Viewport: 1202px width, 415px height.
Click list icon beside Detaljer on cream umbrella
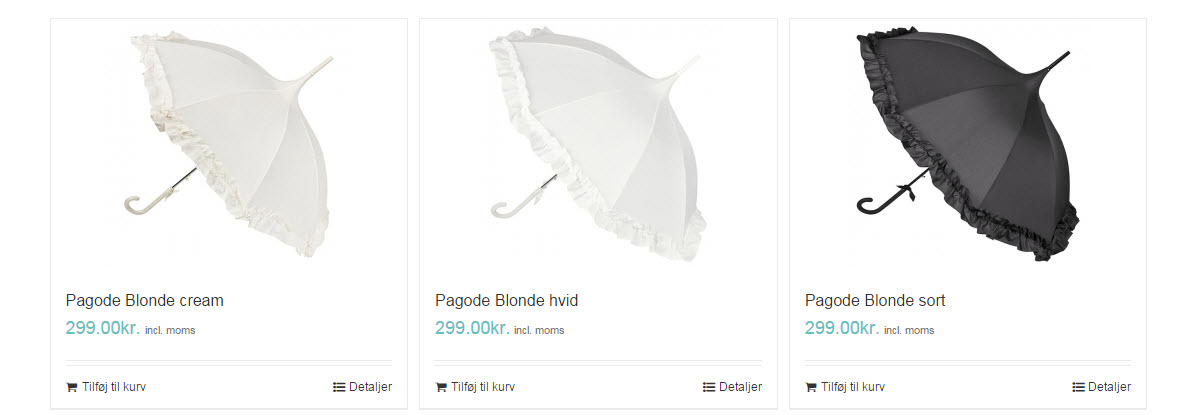[x=339, y=387]
